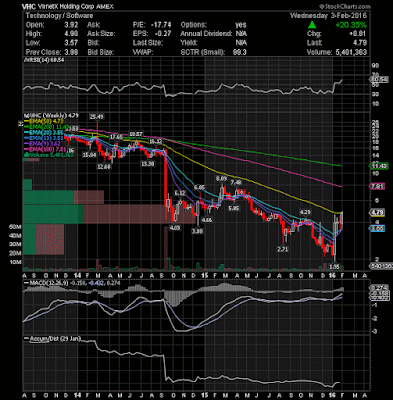Click the 13.30 low price label
This screenshot has width=393, height=400.
[148, 164]
